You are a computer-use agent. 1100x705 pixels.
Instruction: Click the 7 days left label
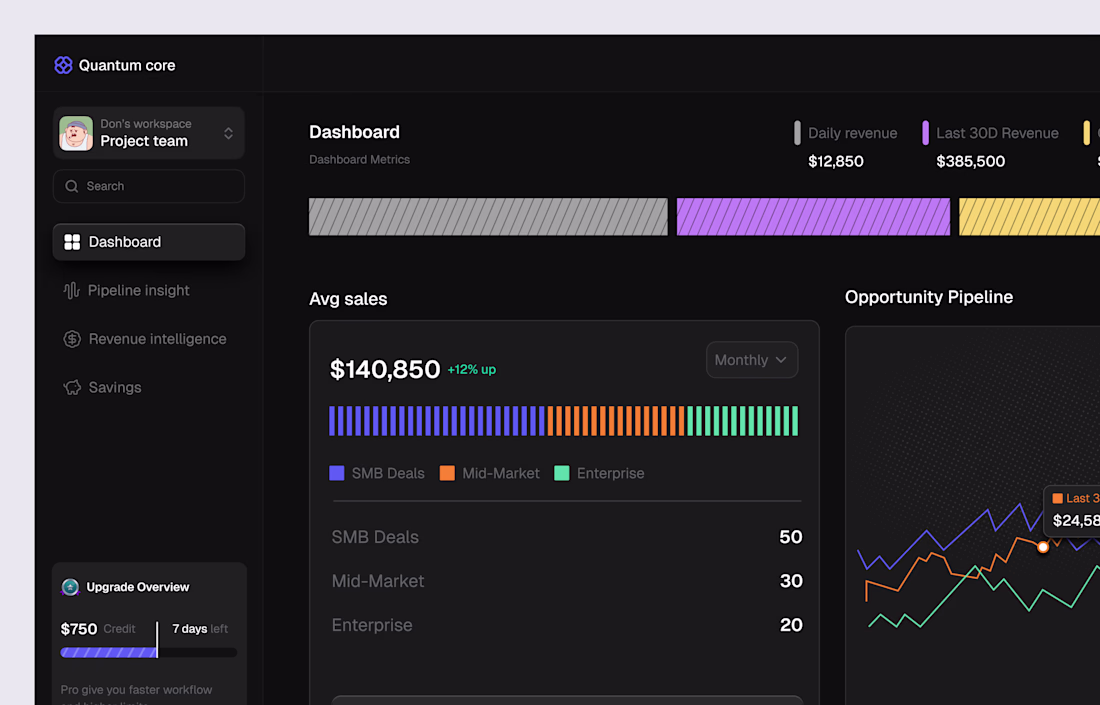point(200,629)
